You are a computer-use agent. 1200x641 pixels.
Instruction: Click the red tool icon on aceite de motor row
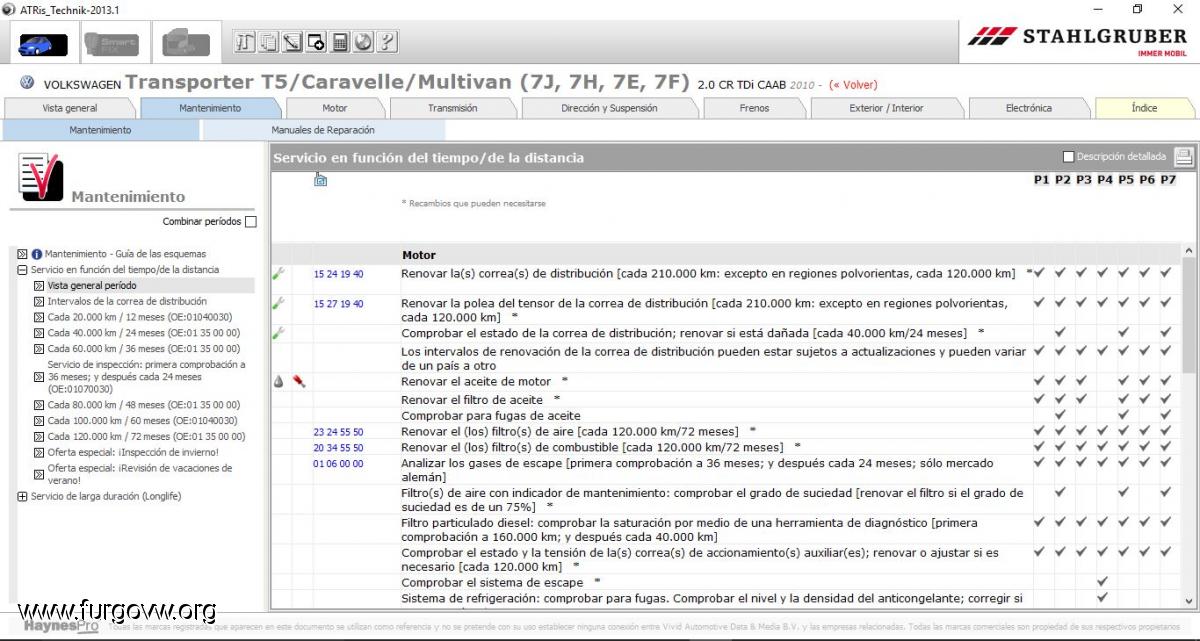click(298, 382)
